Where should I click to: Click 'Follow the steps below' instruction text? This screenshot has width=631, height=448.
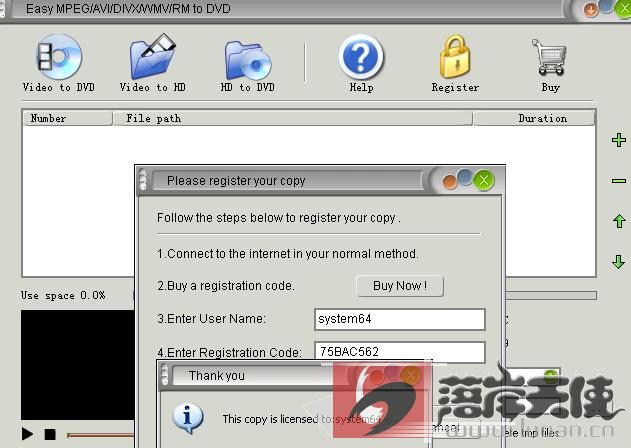tap(278, 218)
